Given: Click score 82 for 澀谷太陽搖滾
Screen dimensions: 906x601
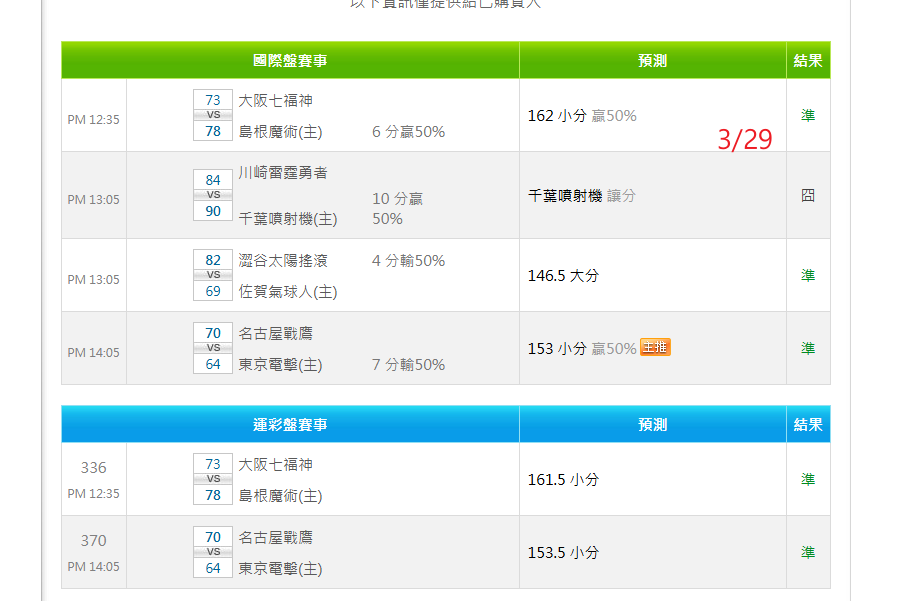Looking at the screenshot, I should tap(213, 260).
